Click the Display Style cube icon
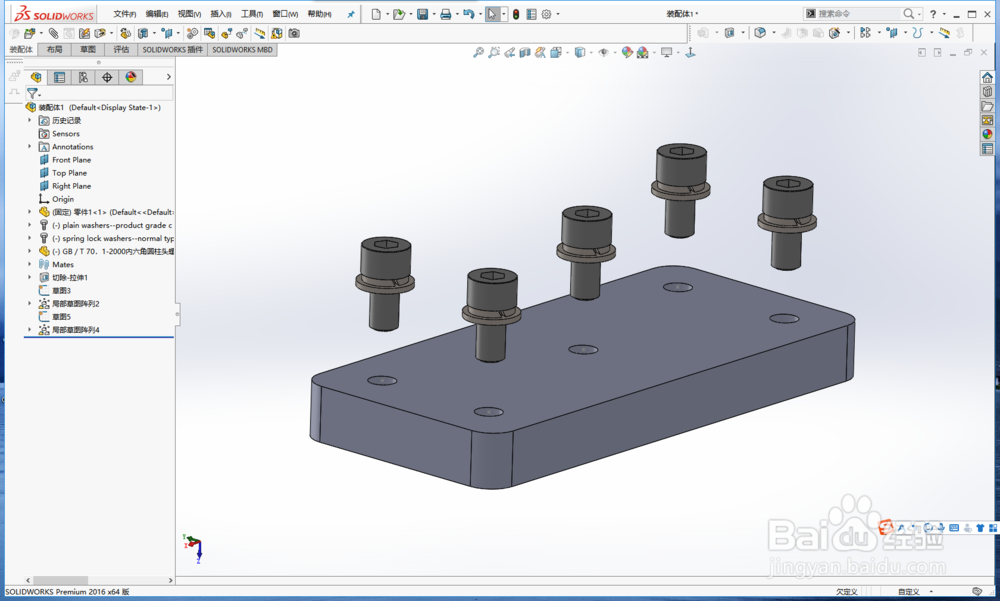The height and width of the screenshot is (601, 1000). 580,52
